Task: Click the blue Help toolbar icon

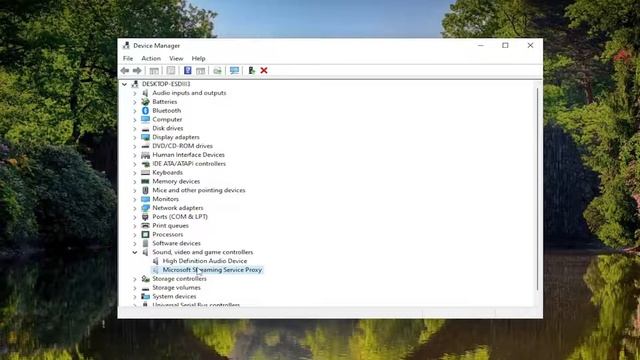Action: [187, 70]
